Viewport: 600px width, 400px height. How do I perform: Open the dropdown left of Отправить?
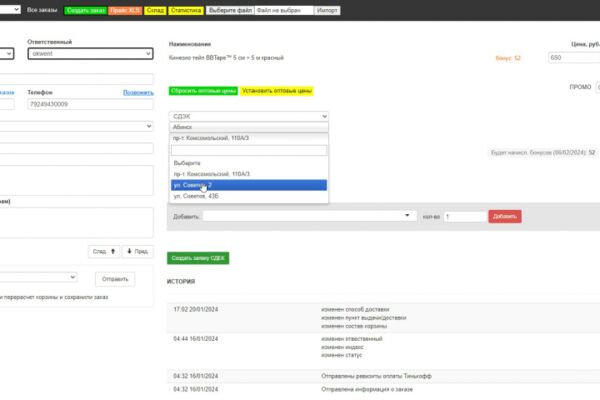(38, 277)
